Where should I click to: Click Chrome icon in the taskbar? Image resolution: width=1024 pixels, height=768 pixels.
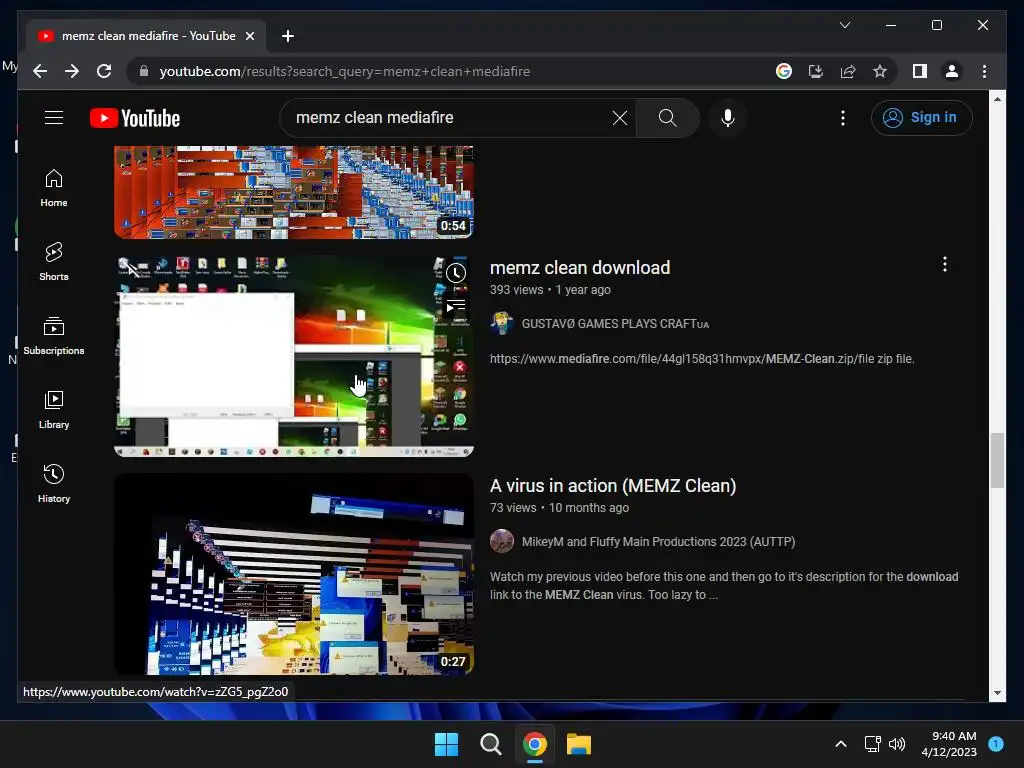tap(534, 744)
